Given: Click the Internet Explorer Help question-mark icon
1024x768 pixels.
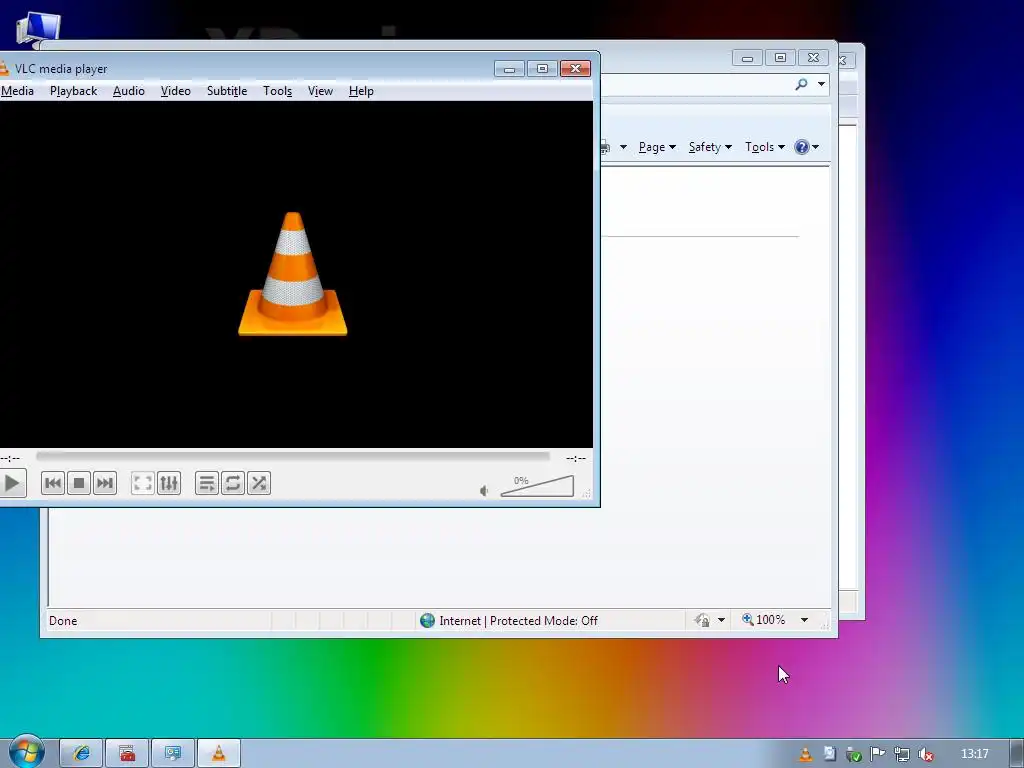Looking at the screenshot, I should pyautogui.click(x=801, y=147).
